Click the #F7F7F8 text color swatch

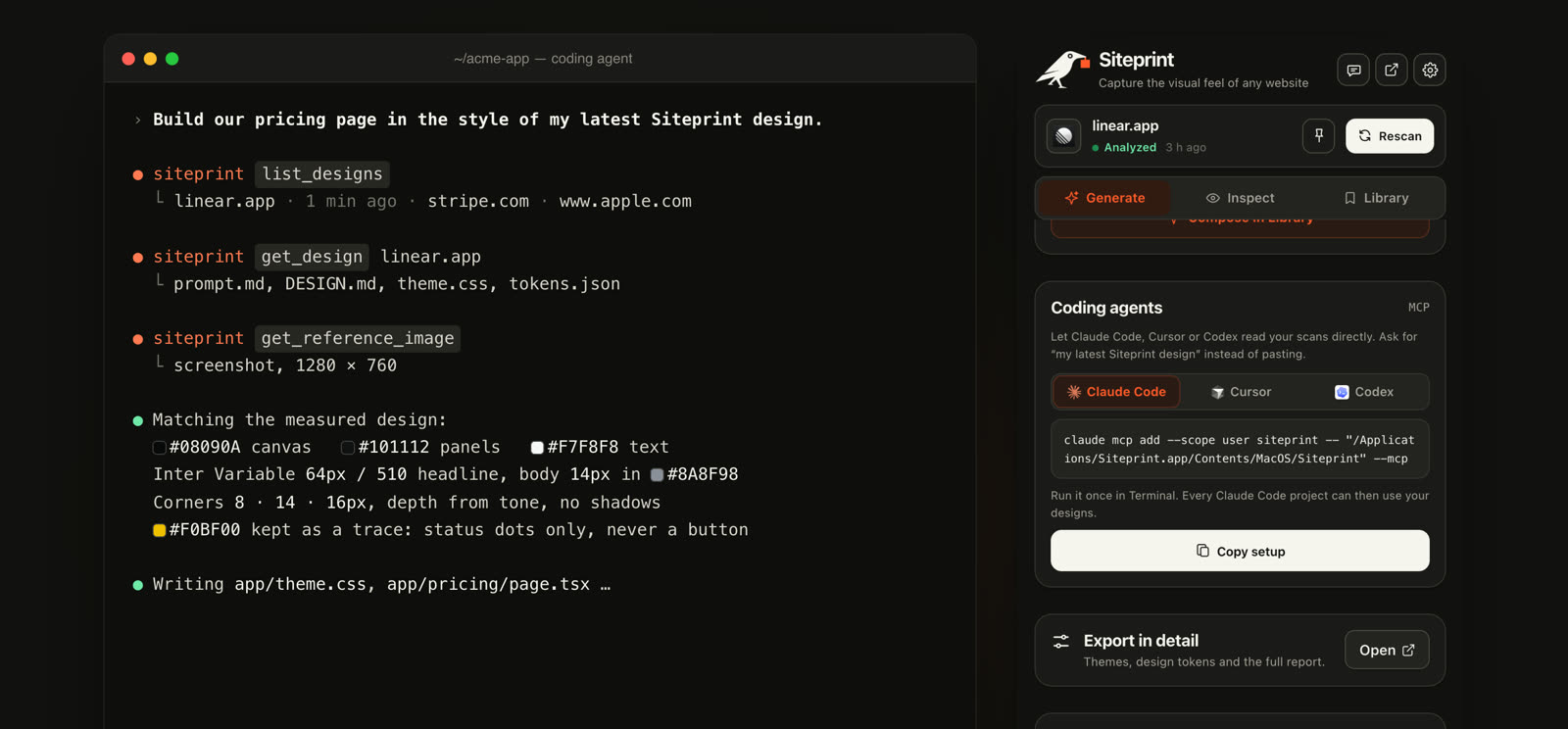(537, 448)
